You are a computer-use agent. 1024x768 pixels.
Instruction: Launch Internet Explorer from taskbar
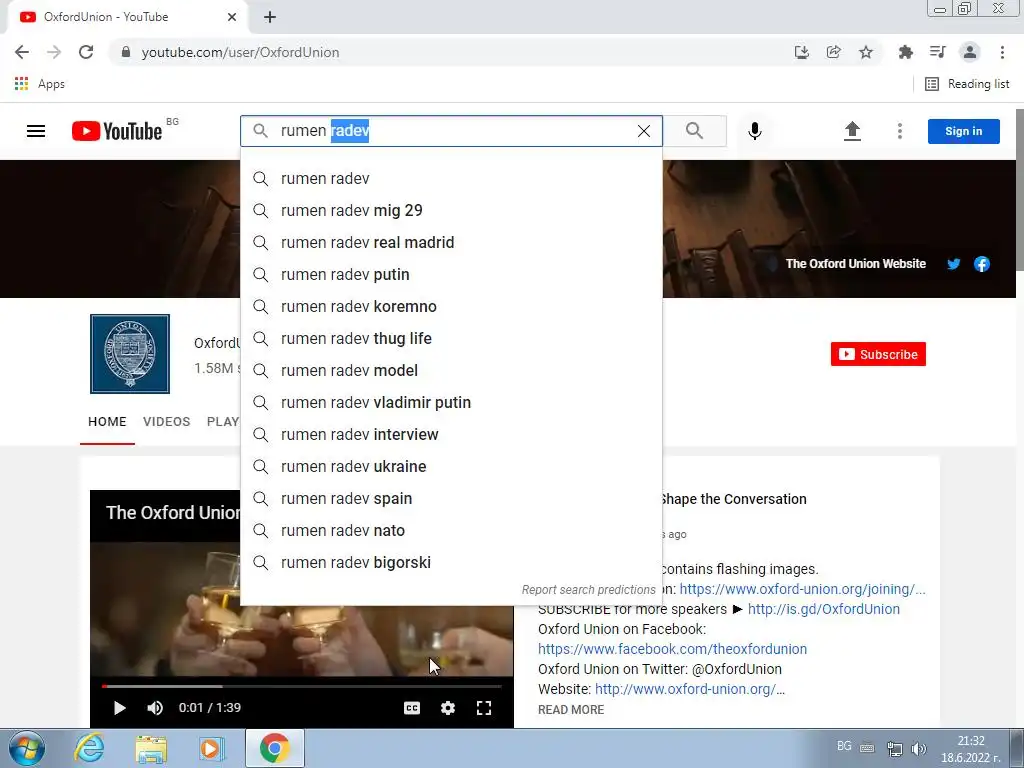point(89,748)
